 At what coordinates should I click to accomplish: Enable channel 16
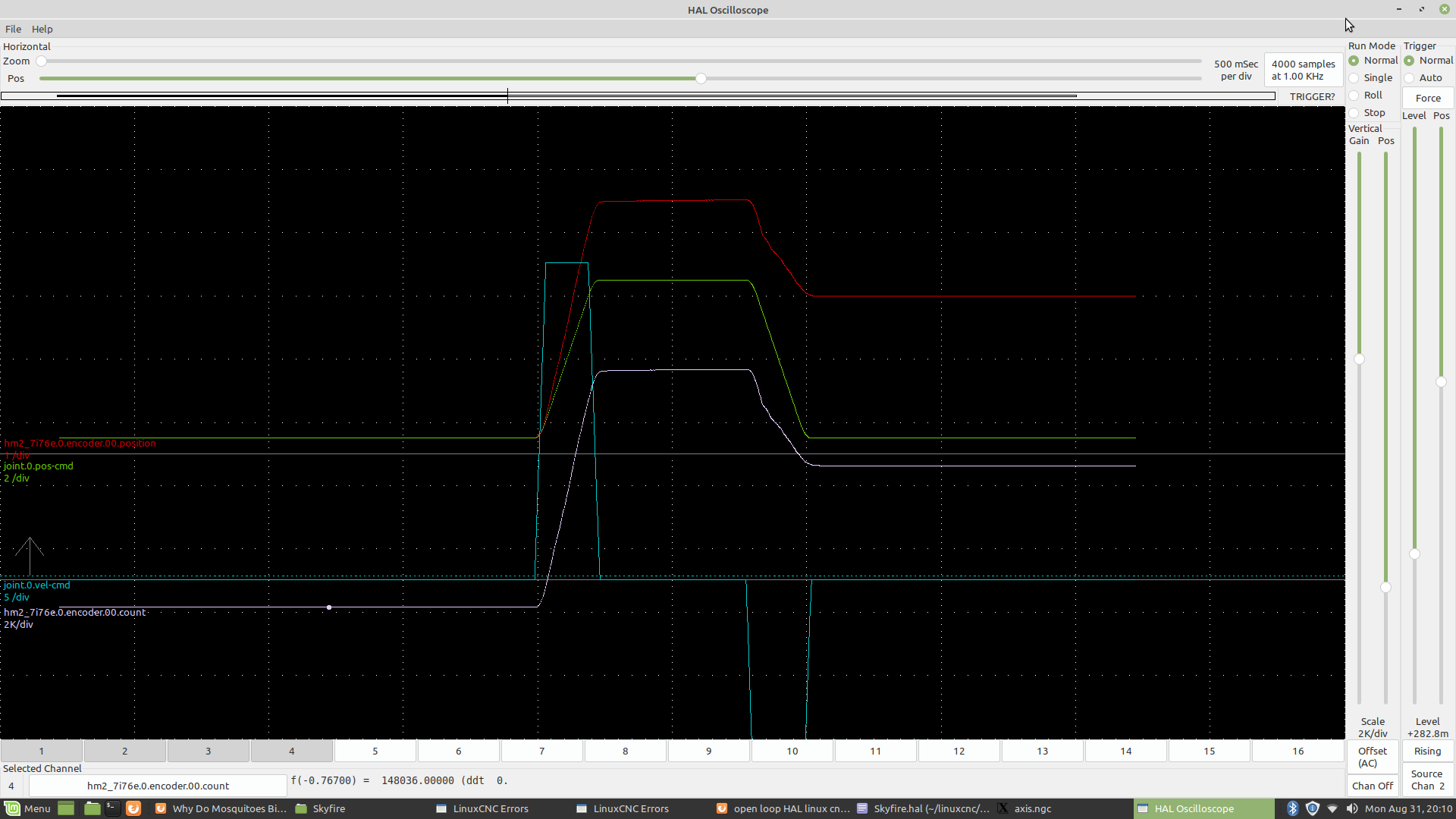coord(1298,751)
